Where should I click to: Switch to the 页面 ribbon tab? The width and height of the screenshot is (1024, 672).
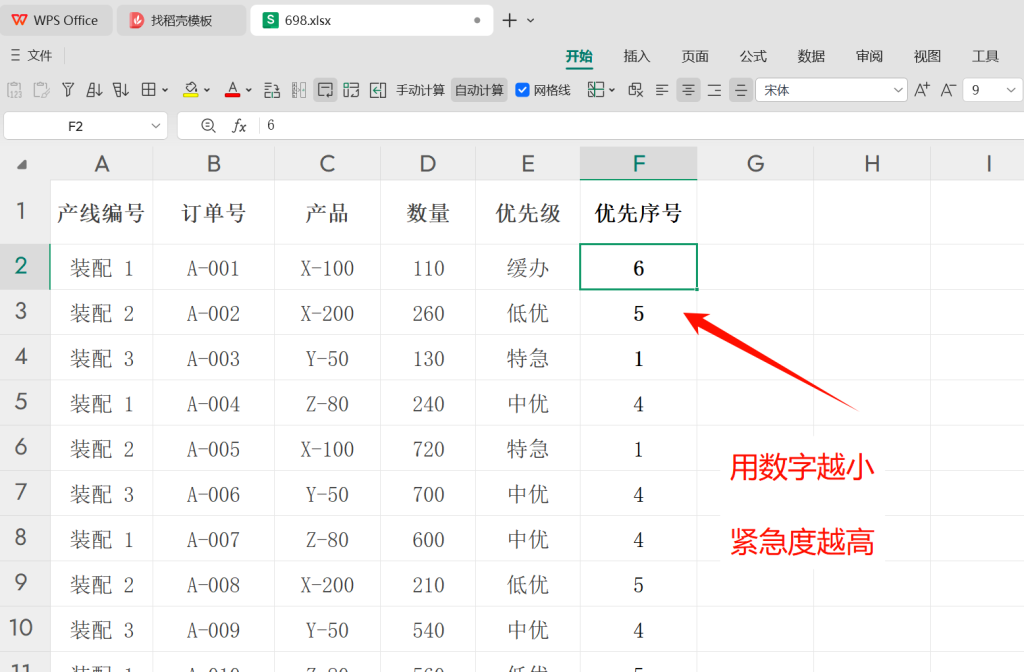(695, 56)
